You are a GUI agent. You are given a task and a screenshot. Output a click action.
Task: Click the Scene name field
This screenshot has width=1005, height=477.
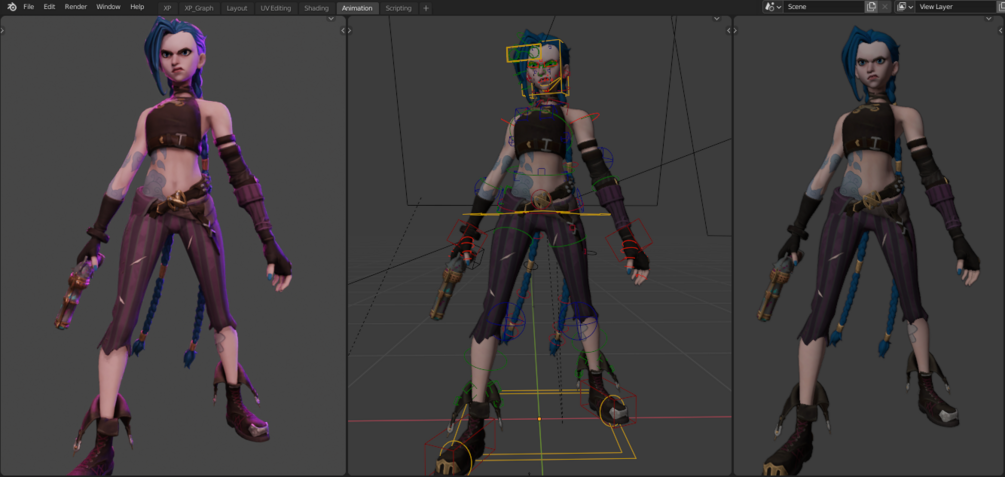click(824, 6)
